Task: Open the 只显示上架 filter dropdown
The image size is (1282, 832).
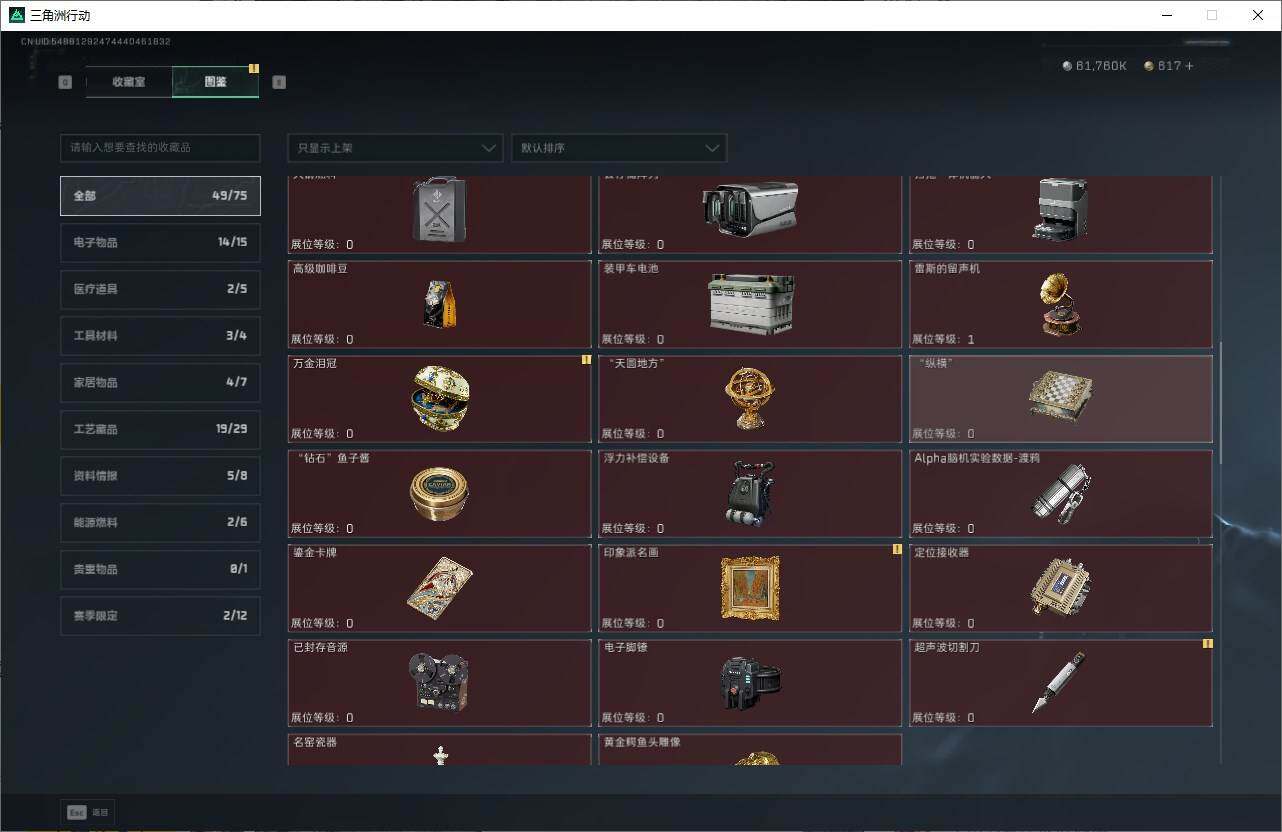Action: click(x=394, y=147)
